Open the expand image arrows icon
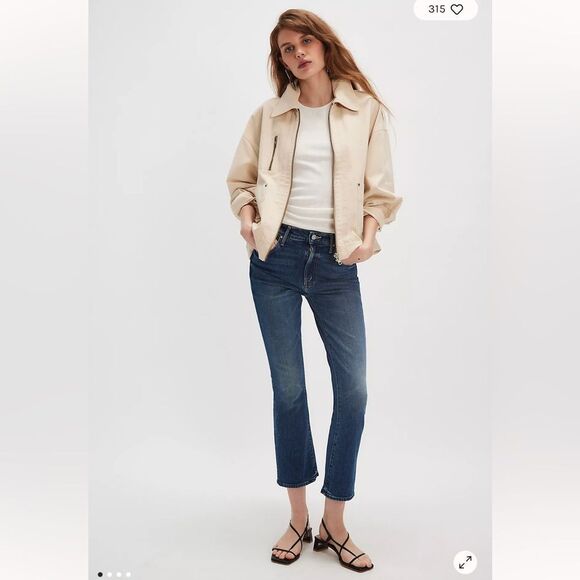The image size is (580, 580). 465,563
